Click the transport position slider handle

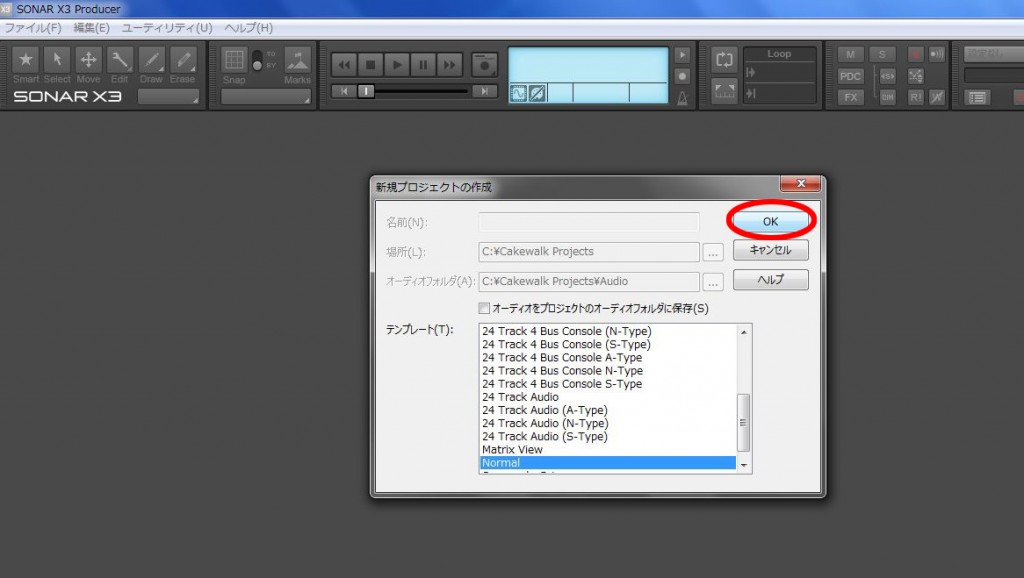coord(366,91)
